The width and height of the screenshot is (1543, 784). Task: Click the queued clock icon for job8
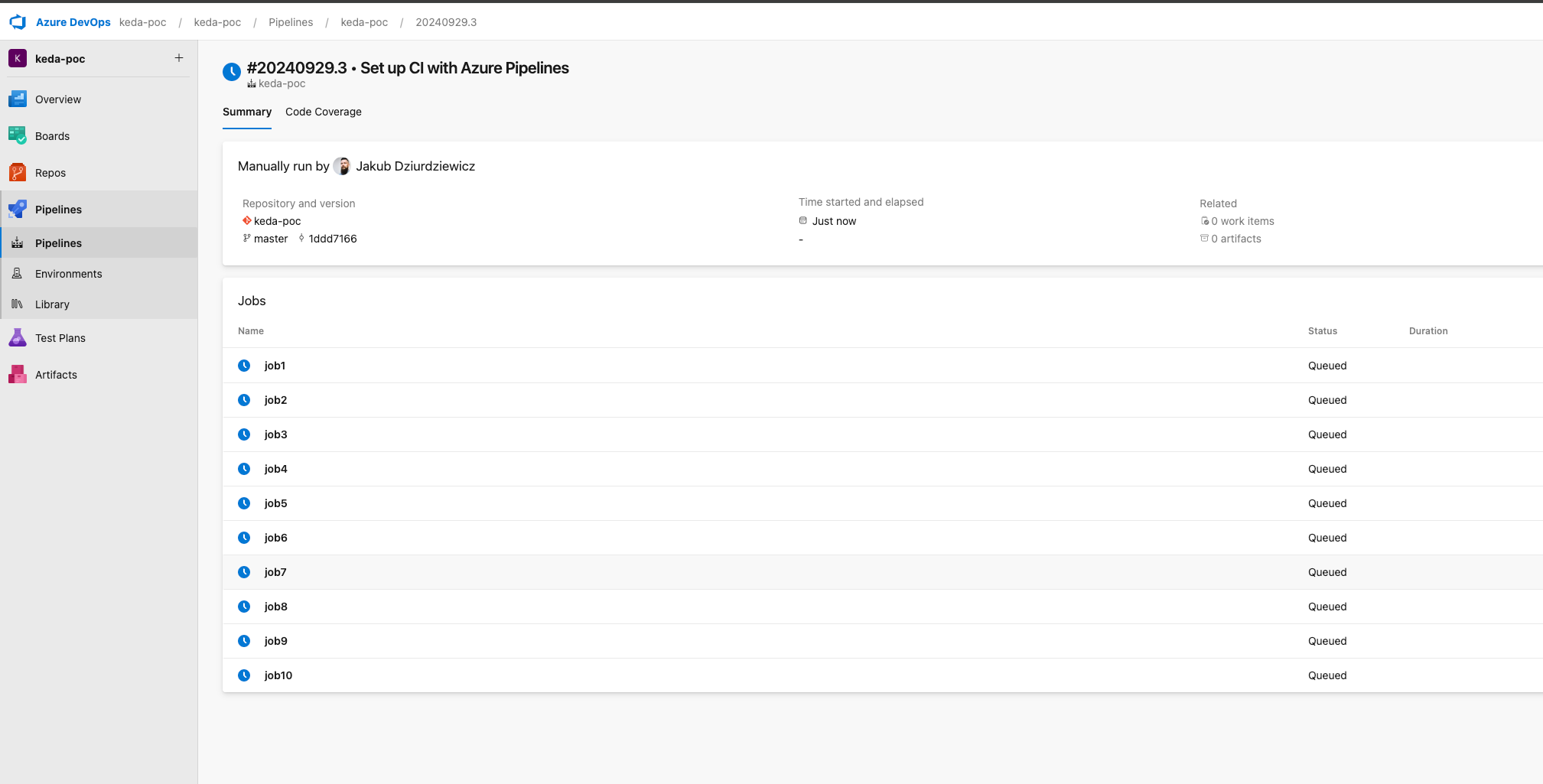(244, 607)
